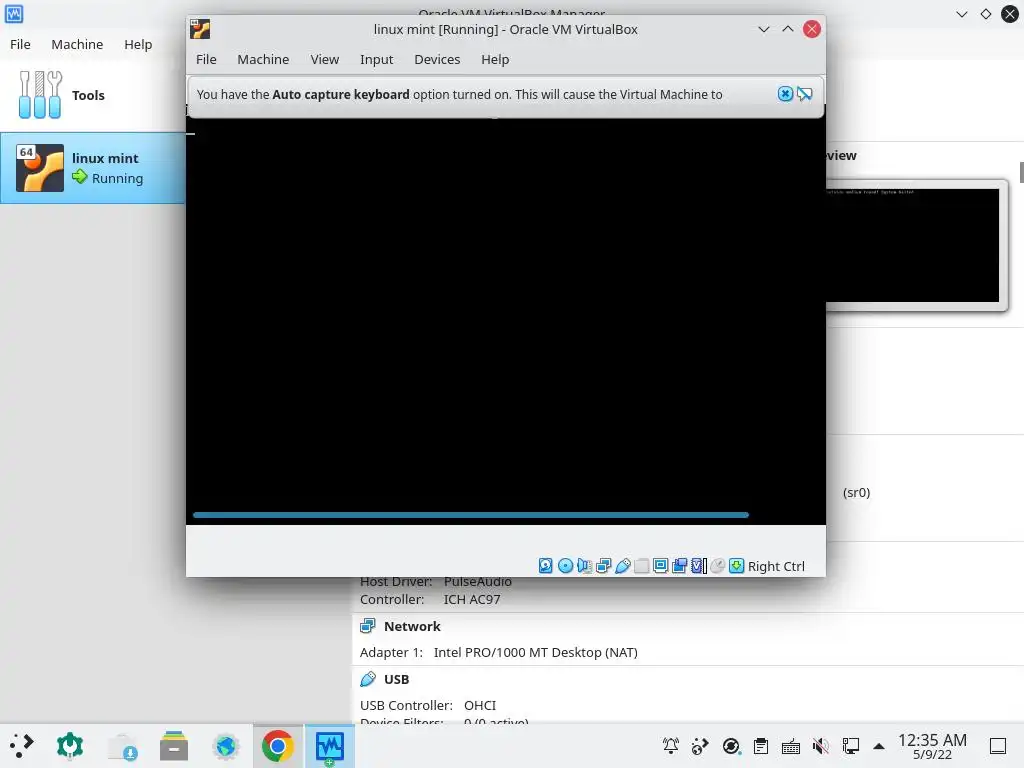1024x768 pixels.
Task: Click the audio indicator in VM status bar
Action: click(584, 566)
